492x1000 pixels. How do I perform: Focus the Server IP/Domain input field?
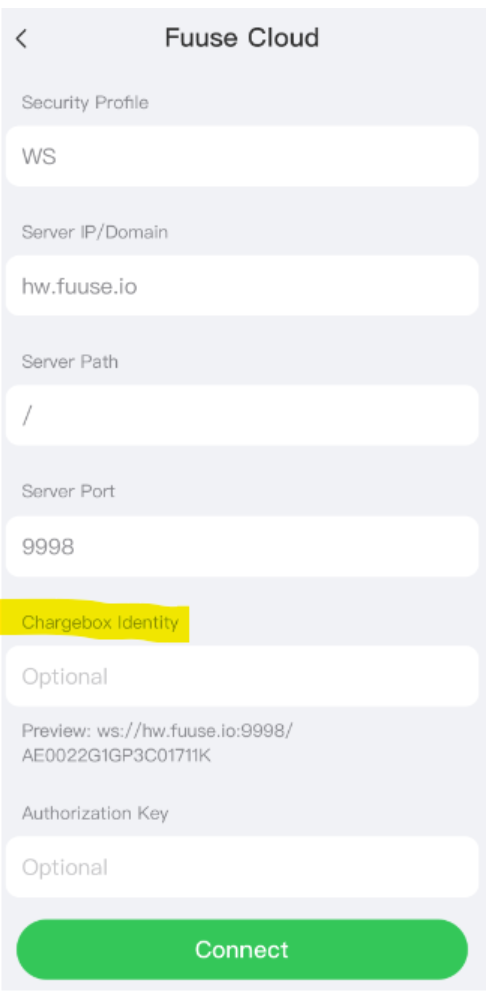coord(242,286)
